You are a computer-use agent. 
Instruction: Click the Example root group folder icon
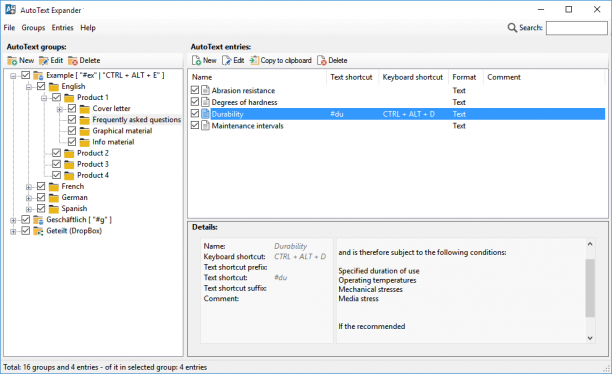[x=38, y=75]
